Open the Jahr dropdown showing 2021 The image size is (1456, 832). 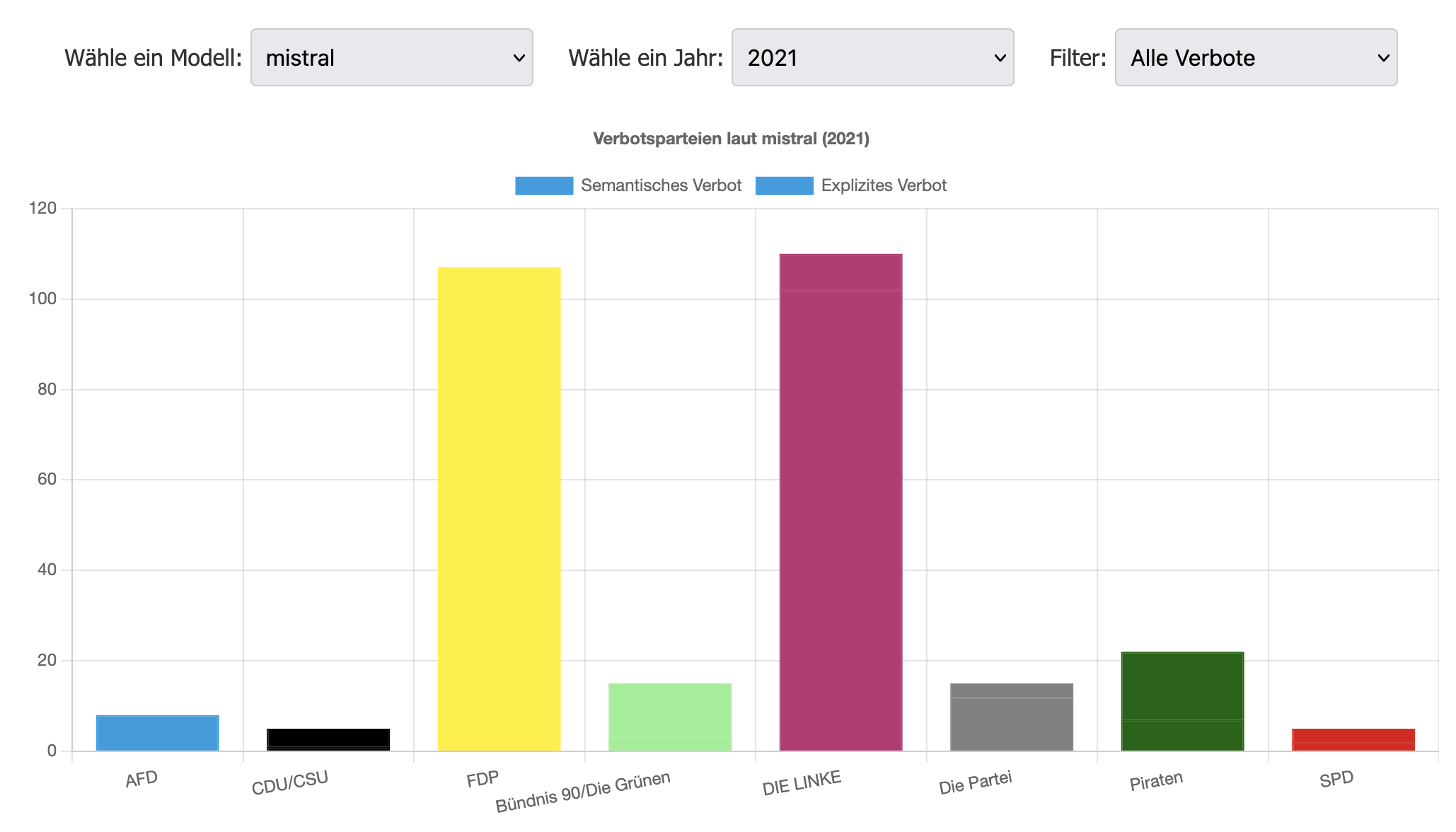[872, 57]
